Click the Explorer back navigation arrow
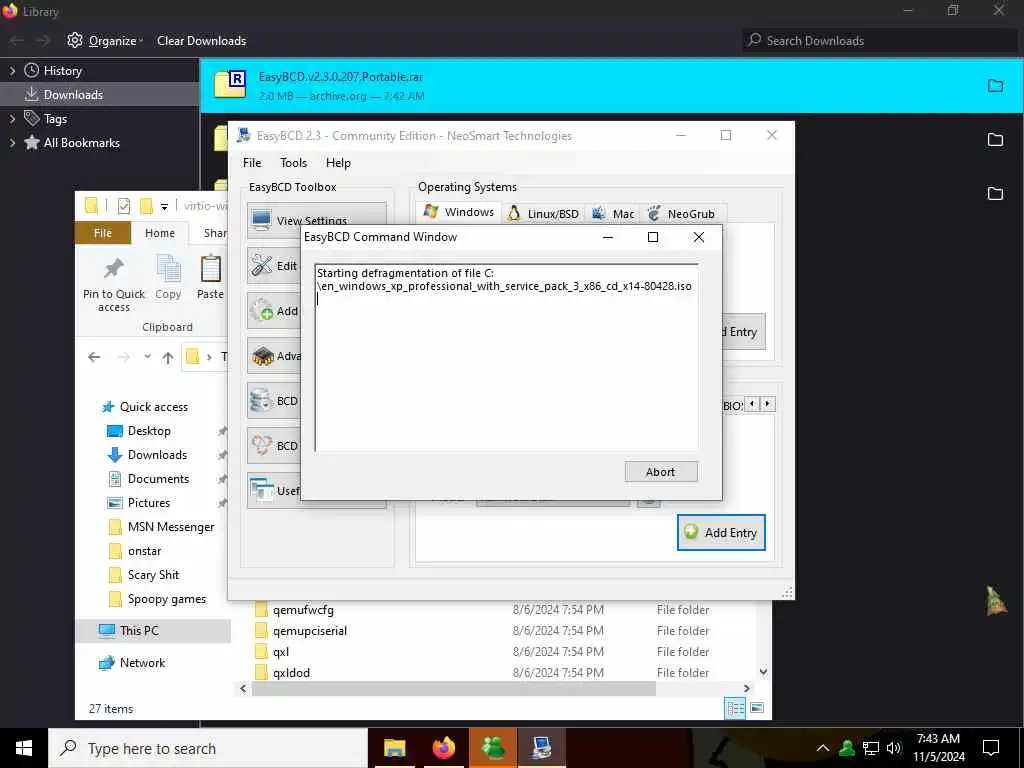Image resolution: width=1024 pixels, height=768 pixels. tap(94, 357)
